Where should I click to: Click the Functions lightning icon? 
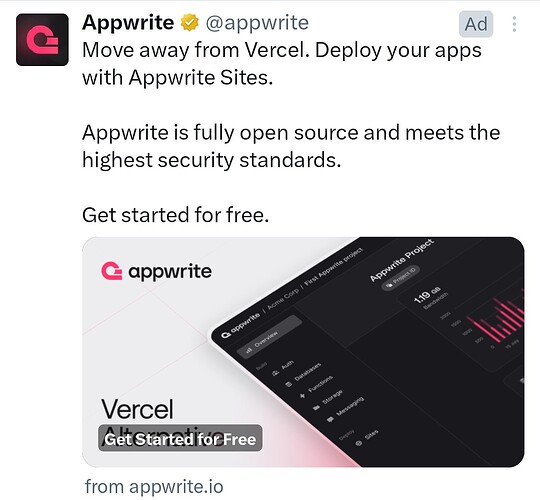303,396
